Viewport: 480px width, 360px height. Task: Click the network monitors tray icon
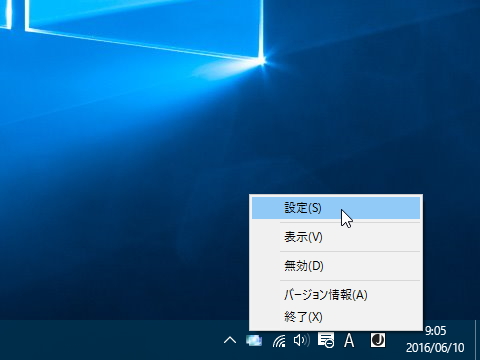[x=254, y=340]
